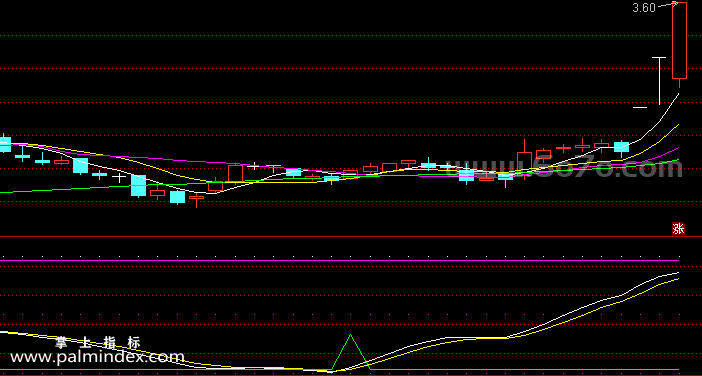Click the 掌上指标 watermark text

tap(98, 343)
